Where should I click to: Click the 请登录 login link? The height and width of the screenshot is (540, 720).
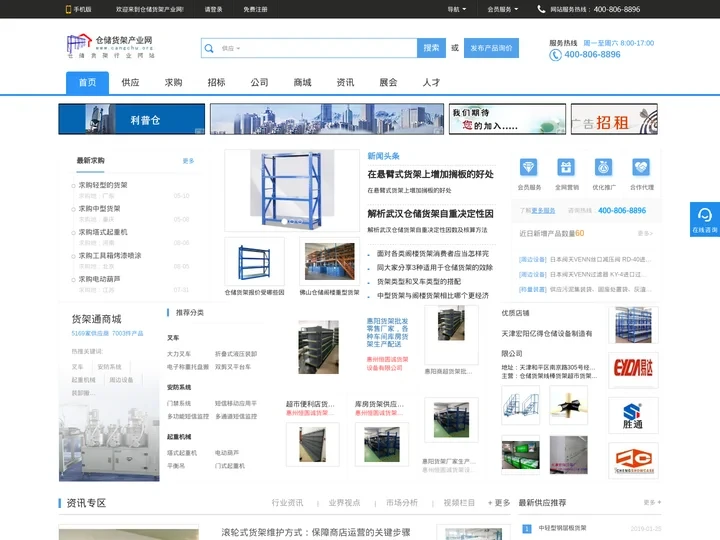click(214, 9)
